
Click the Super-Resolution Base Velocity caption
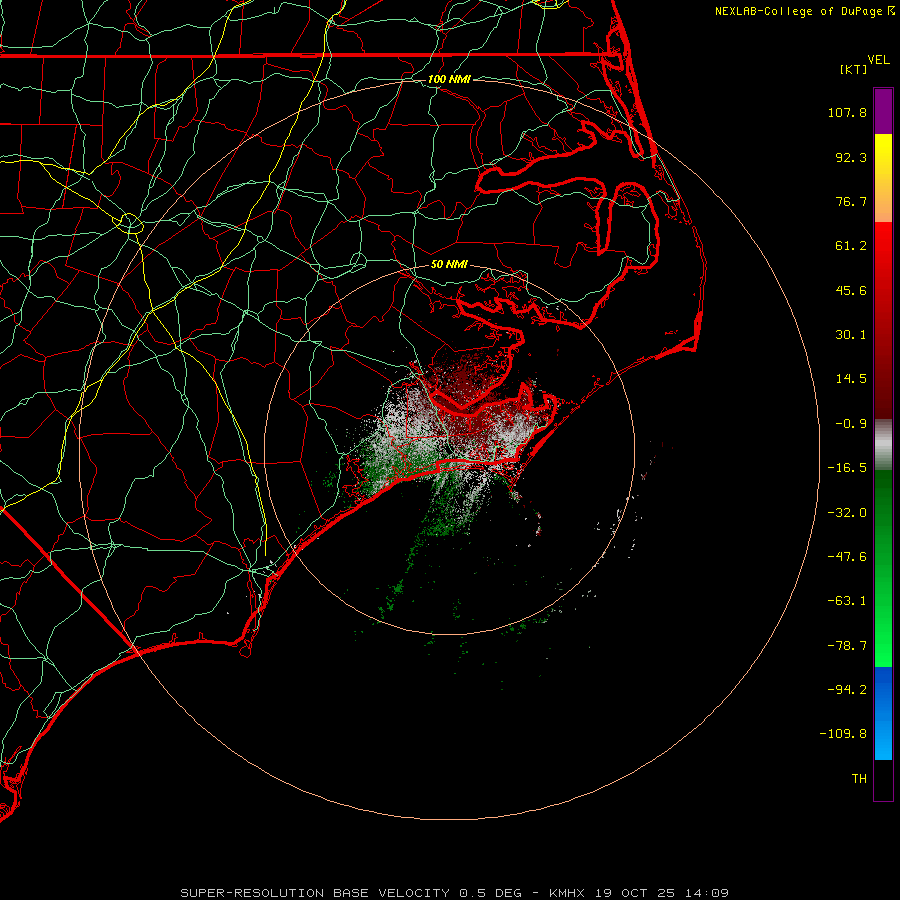[x=454, y=893]
